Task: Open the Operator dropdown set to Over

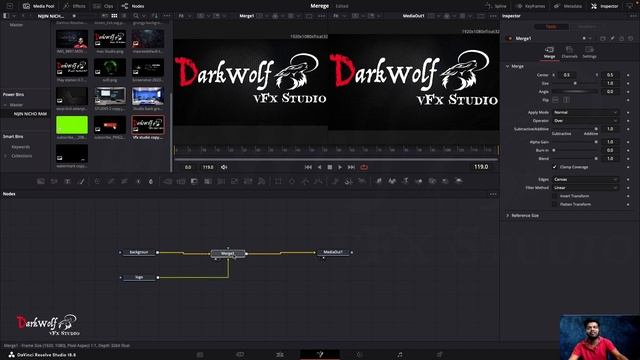Action: [585, 121]
